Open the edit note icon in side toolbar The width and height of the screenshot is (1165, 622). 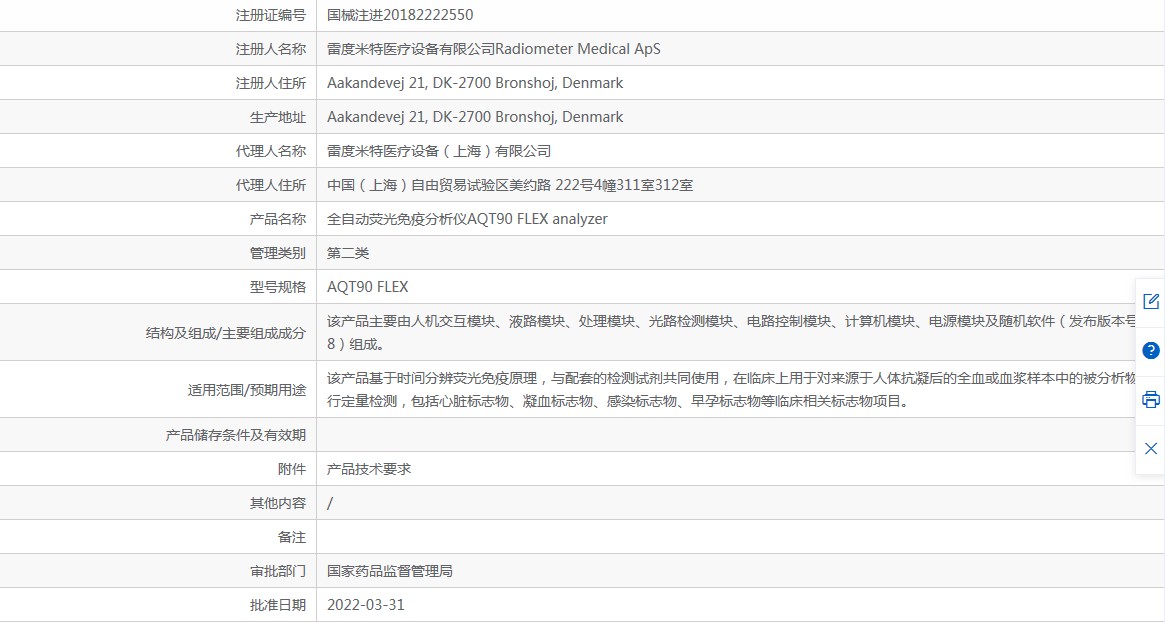1150,301
